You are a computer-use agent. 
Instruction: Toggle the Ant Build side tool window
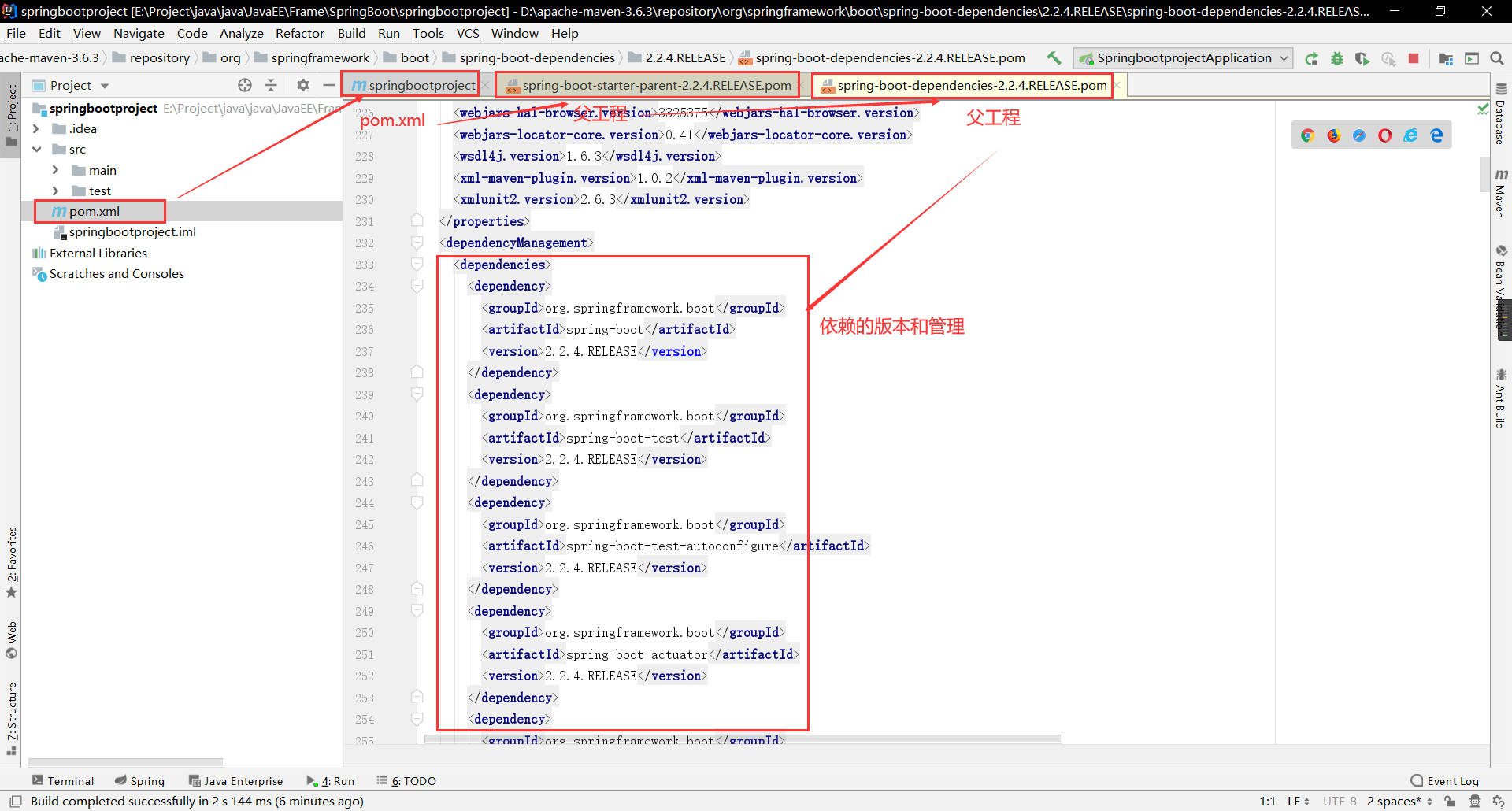[x=1501, y=398]
